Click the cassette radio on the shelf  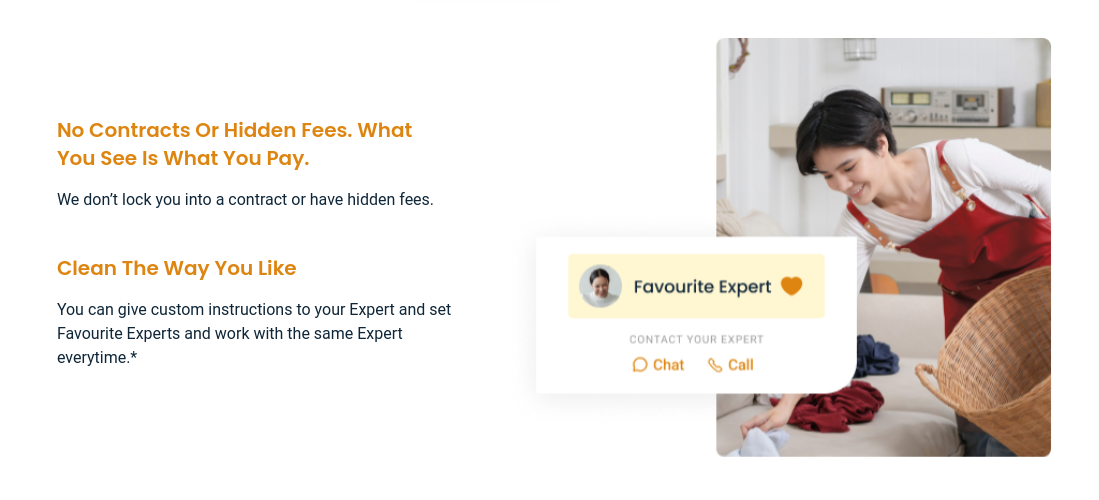click(946, 104)
